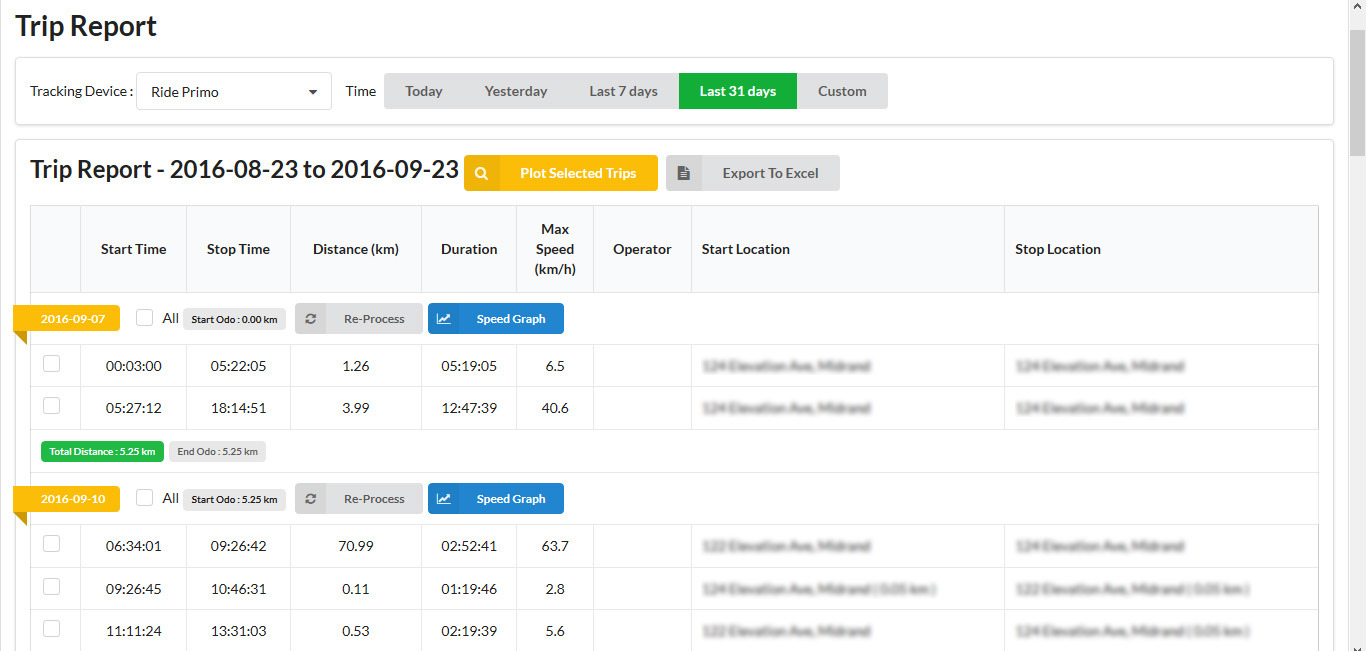
Task: Click the document icon on Export To Excel
Action: point(684,173)
